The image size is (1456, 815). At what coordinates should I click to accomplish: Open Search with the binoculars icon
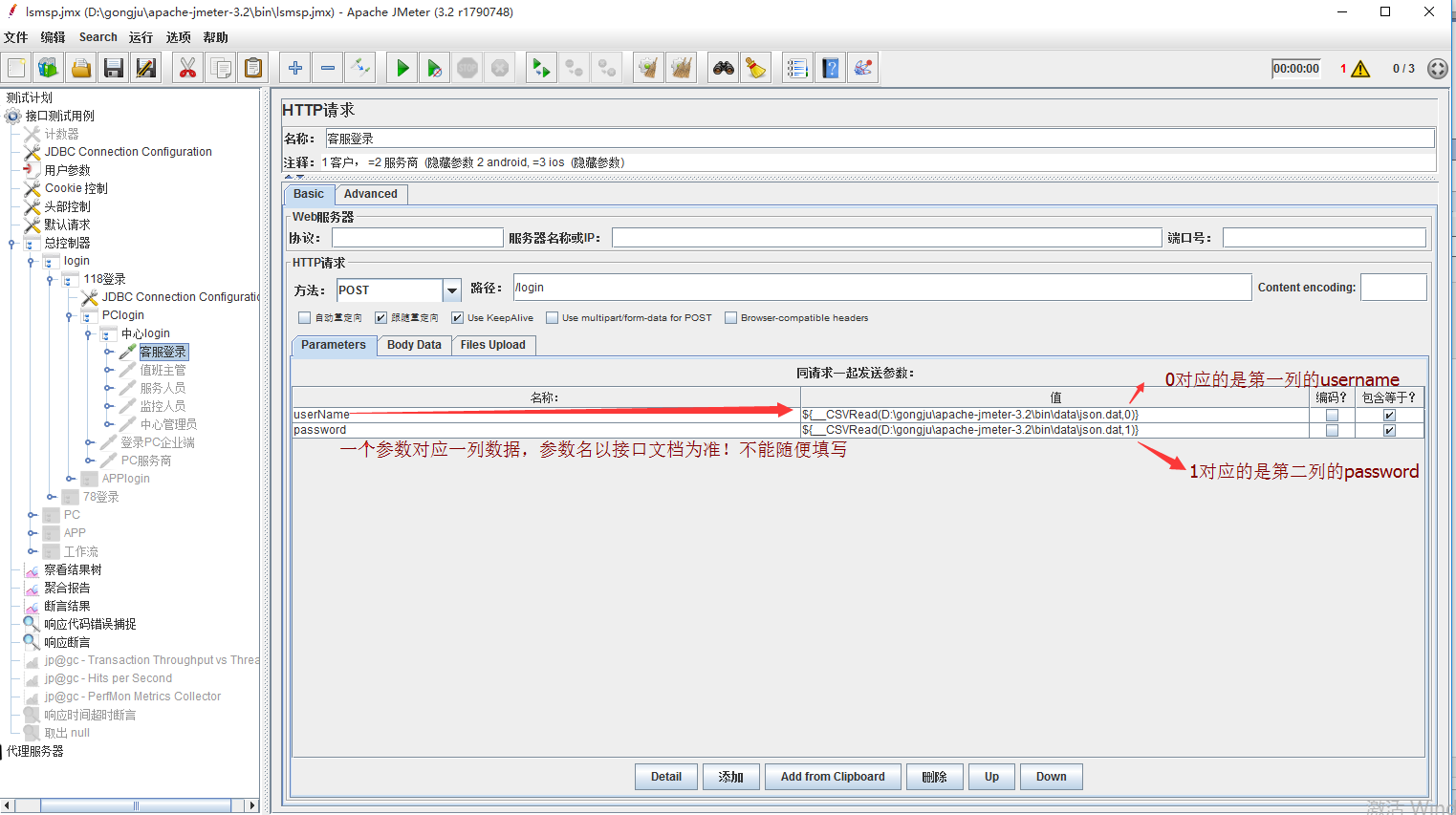724,68
